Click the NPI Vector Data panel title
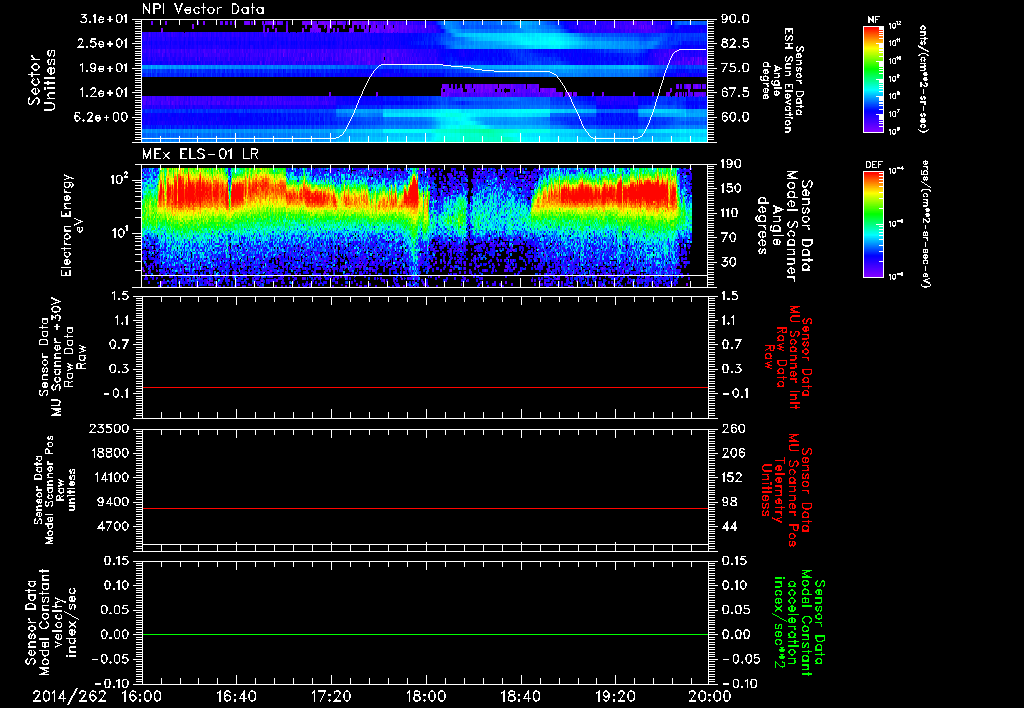Image resolution: width=1024 pixels, height=708 pixels. pos(204,9)
